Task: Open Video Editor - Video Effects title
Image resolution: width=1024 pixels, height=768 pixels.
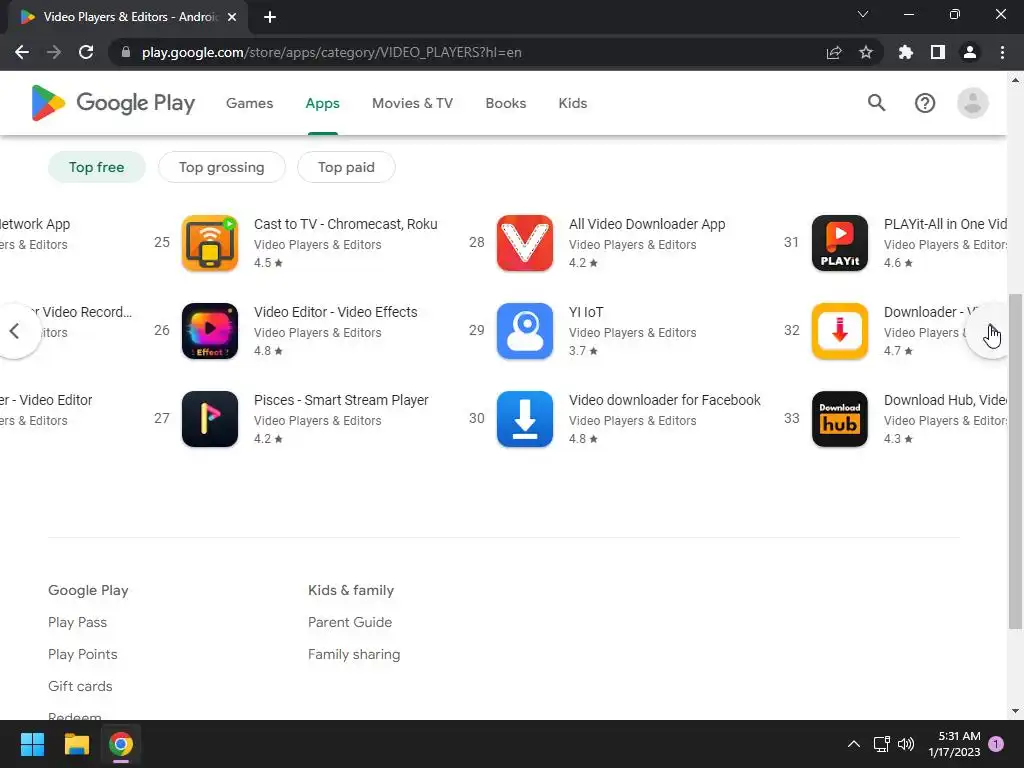Action: pyautogui.click(x=336, y=312)
